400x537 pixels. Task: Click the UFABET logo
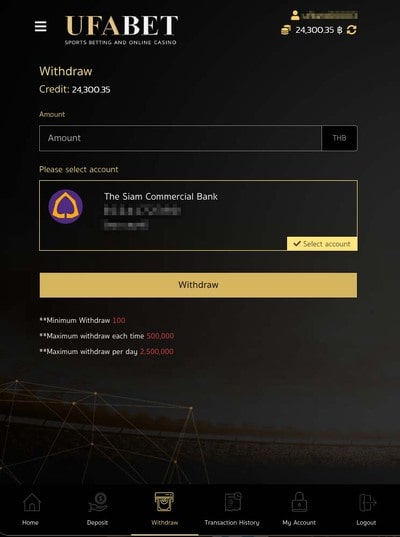121,30
